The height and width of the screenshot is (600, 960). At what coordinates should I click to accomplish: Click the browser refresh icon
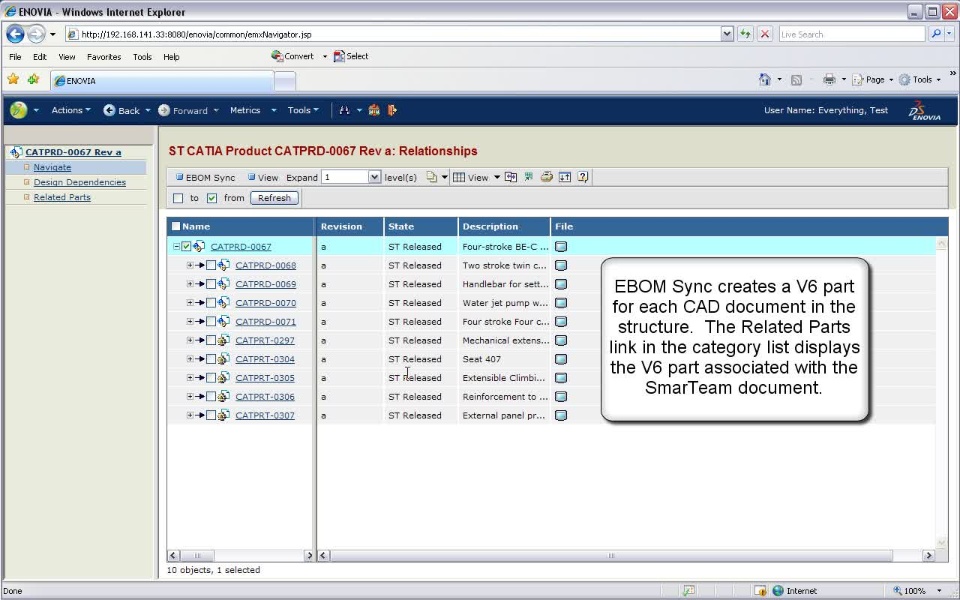tap(745, 34)
